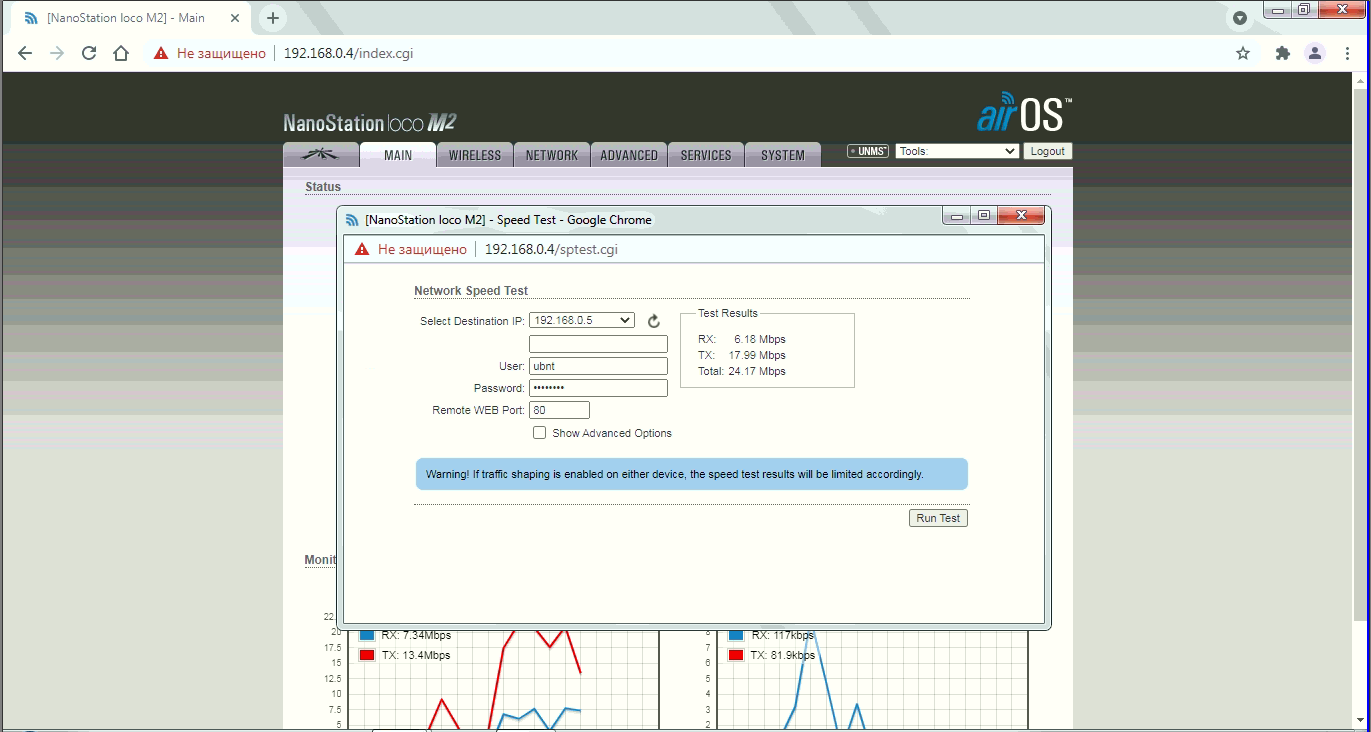Click the RX 6.18 Mbps result
Image resolution: width=1371 pixels, height=732 pixels.
(742, 339)
